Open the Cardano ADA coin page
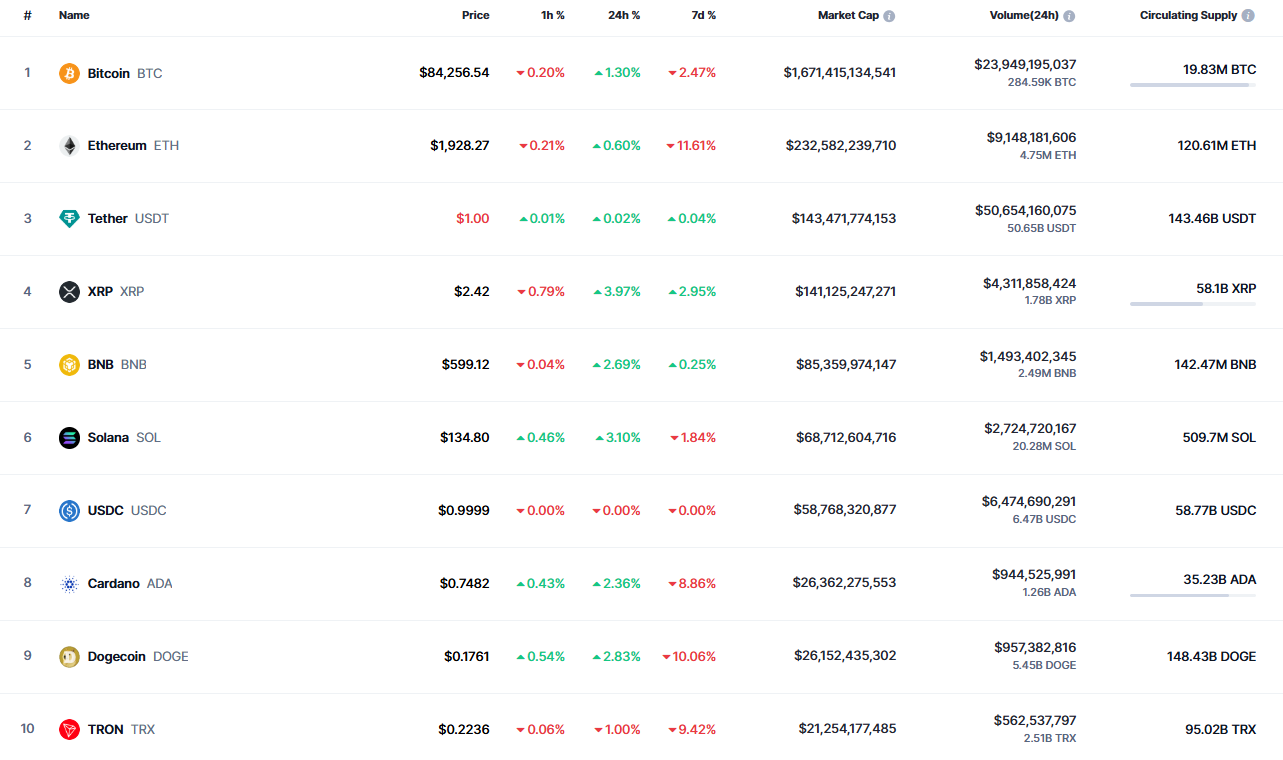The width and height of the screenshot is (1283, 760). point(114,584)
